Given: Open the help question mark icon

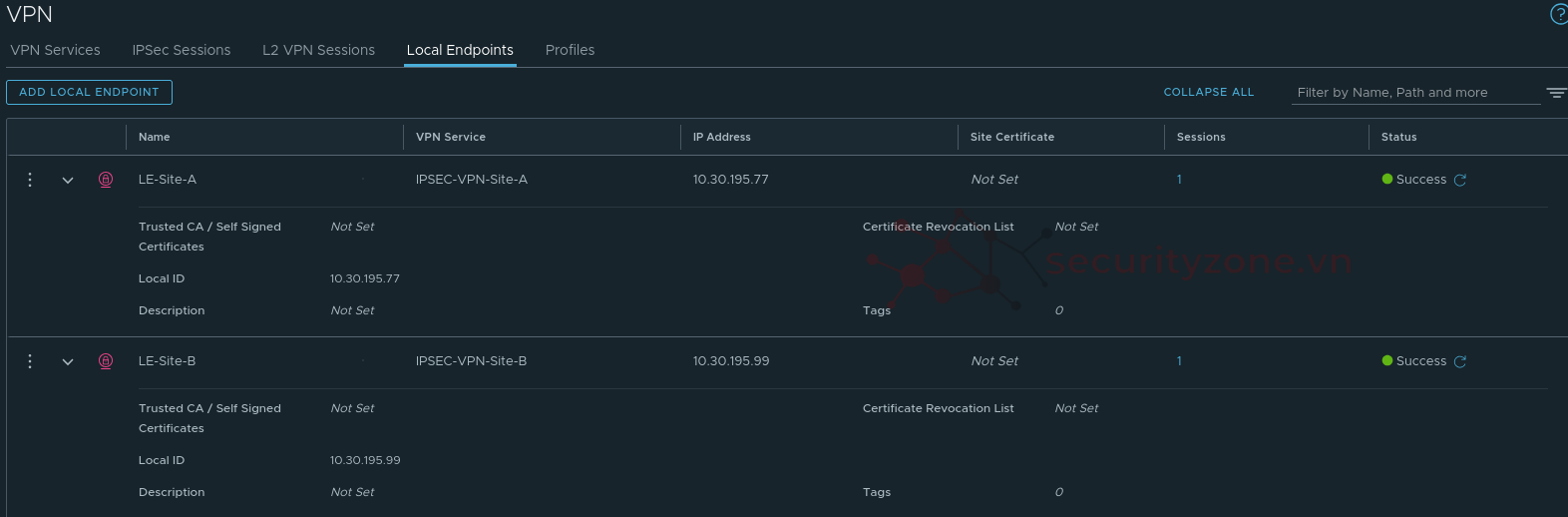Looking at the screenshot, I should pos(1558,14).
